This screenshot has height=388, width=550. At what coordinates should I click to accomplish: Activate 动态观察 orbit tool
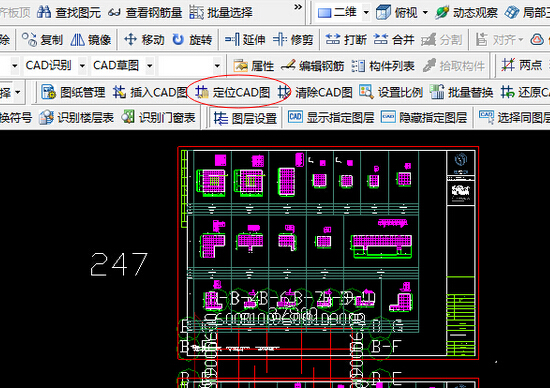[x=467, y=13]
